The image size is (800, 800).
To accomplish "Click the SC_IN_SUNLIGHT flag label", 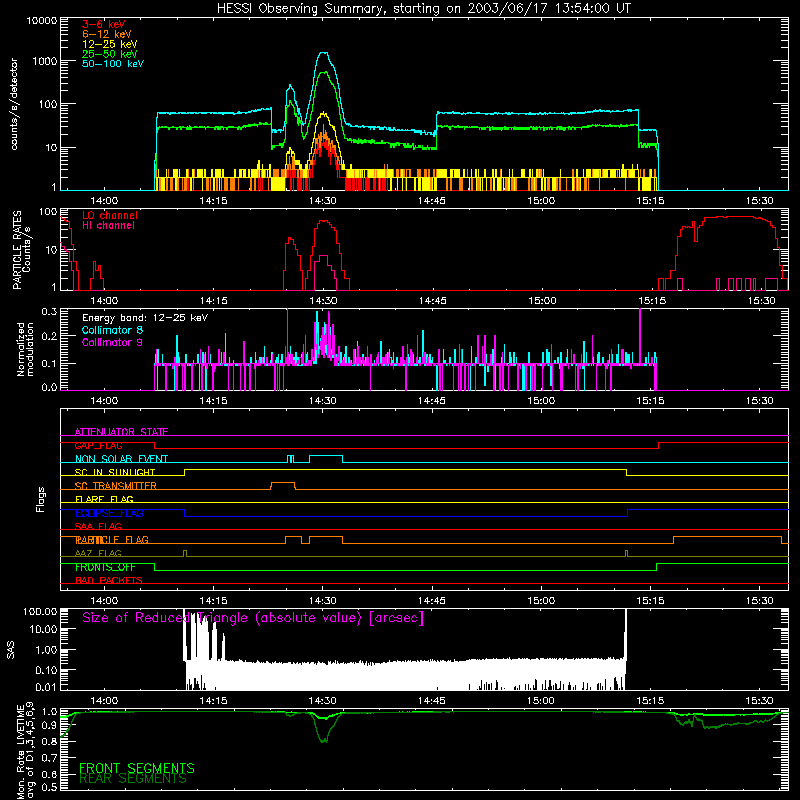I will pos(115,472).
